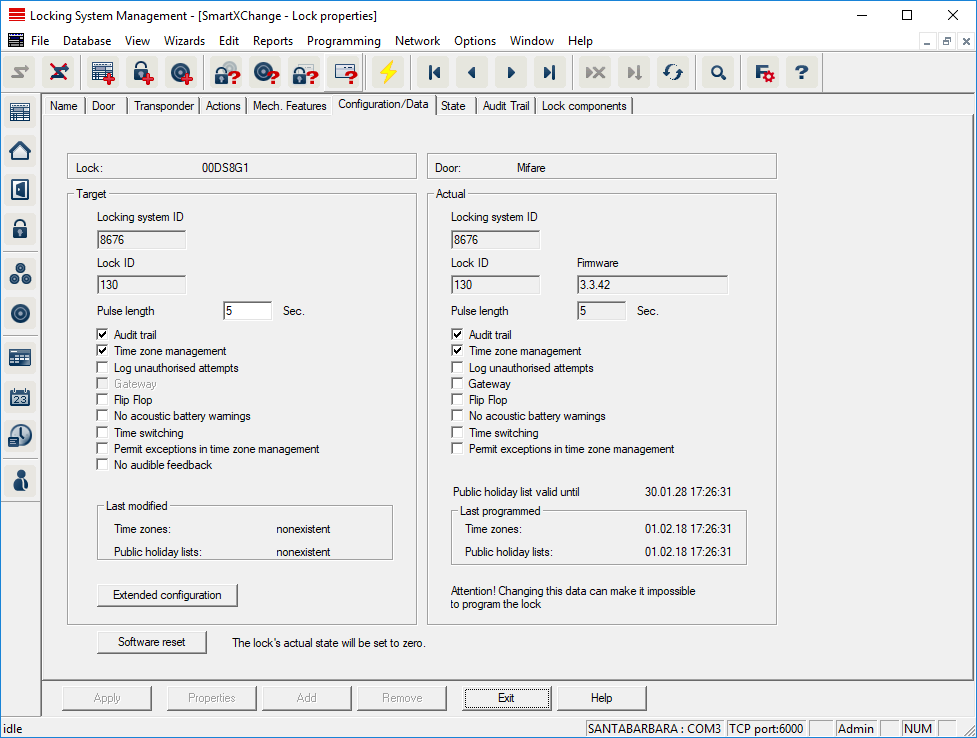Click the Extended configuration button
977x738 pixels.
(167, 595)
